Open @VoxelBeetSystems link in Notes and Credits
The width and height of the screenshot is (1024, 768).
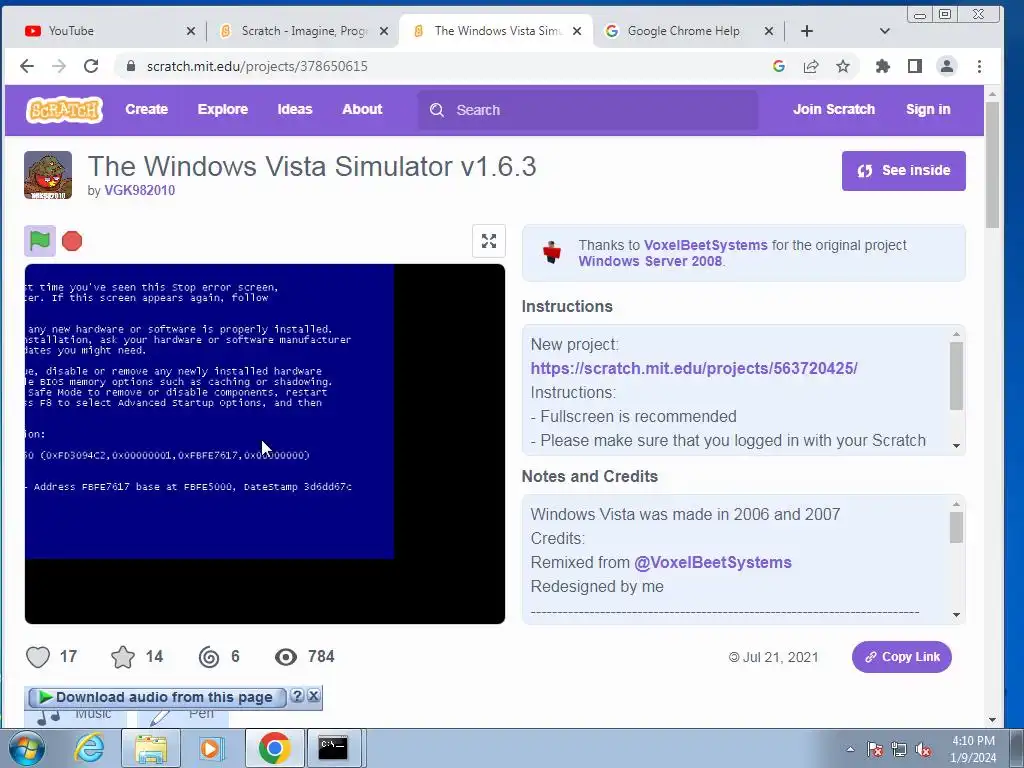point(712,563)
